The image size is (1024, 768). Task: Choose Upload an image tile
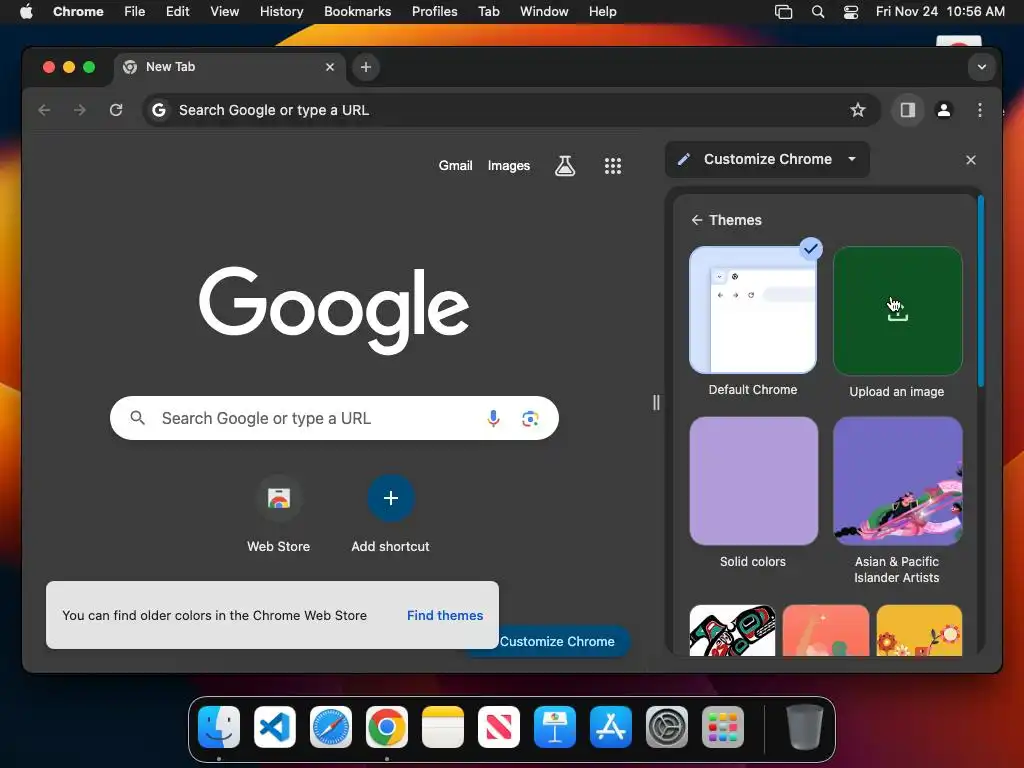tap(897, 310)
